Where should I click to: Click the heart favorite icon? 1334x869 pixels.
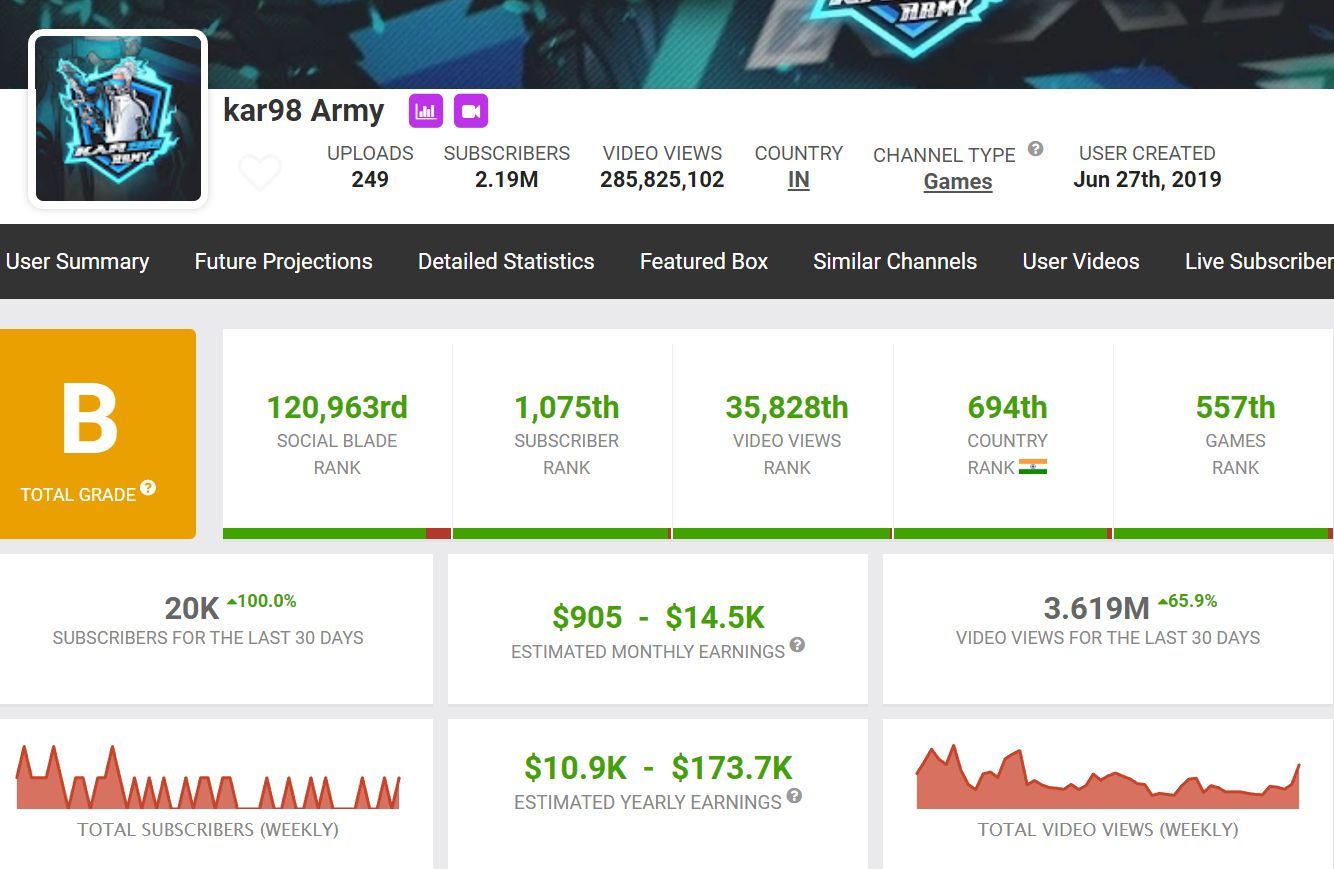260,173
